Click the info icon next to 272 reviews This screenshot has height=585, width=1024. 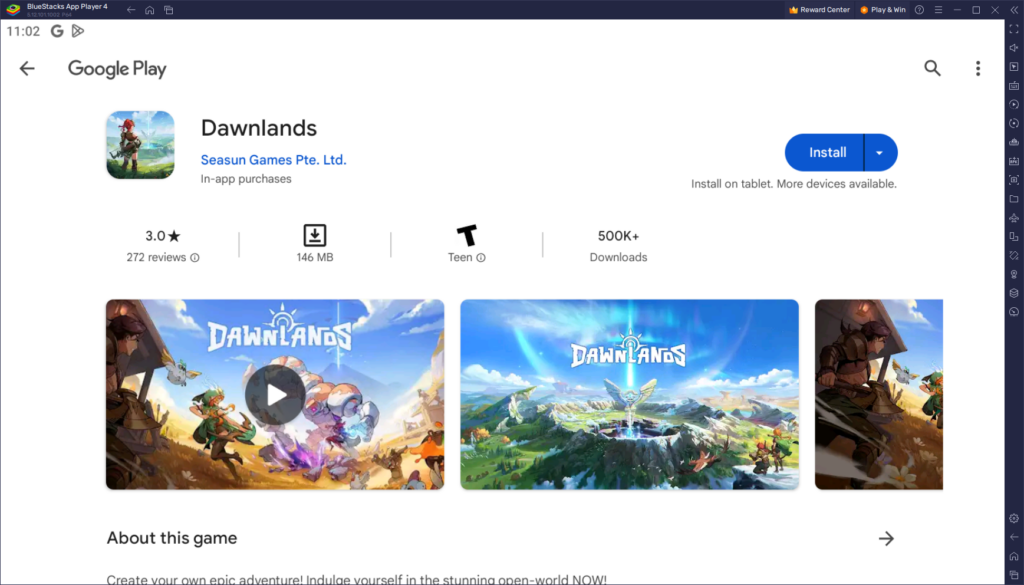click(x=196, y=257)
